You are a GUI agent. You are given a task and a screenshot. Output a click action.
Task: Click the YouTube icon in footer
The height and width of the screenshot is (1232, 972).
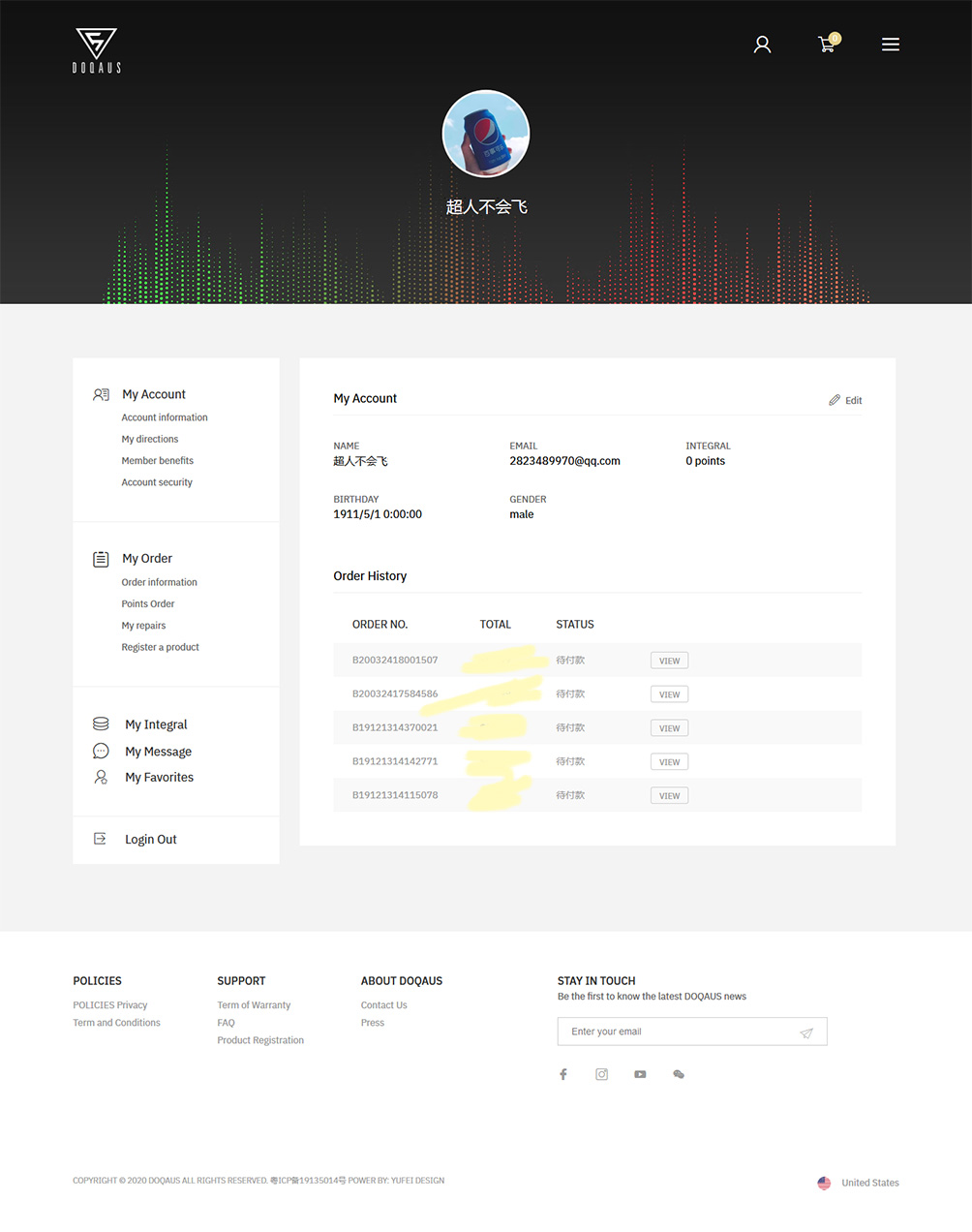coord(640,1074)
